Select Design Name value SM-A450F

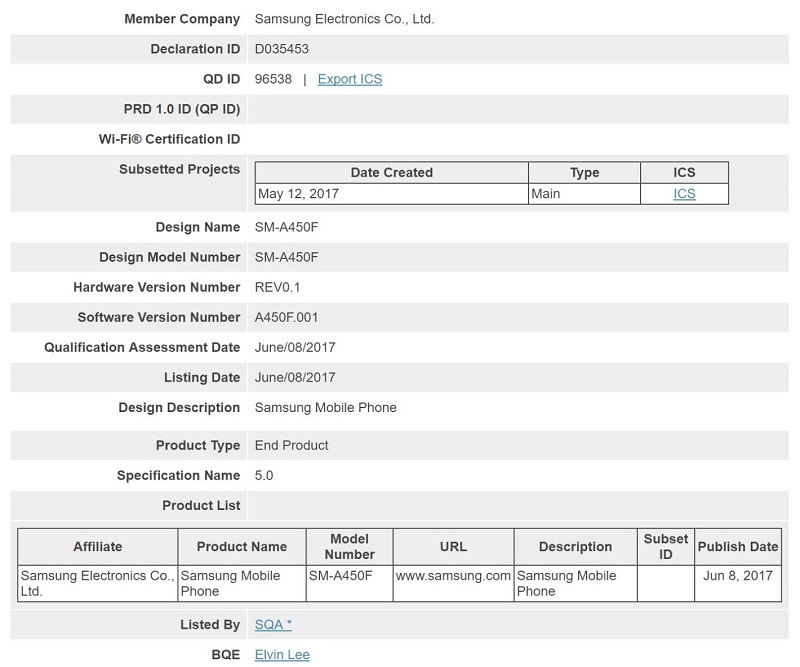286,227
